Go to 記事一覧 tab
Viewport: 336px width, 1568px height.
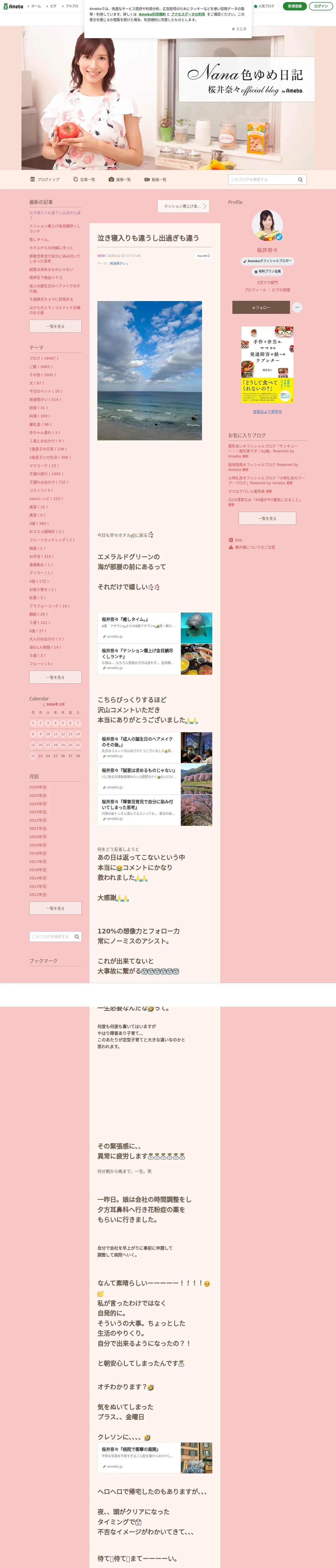click(84, 180)
